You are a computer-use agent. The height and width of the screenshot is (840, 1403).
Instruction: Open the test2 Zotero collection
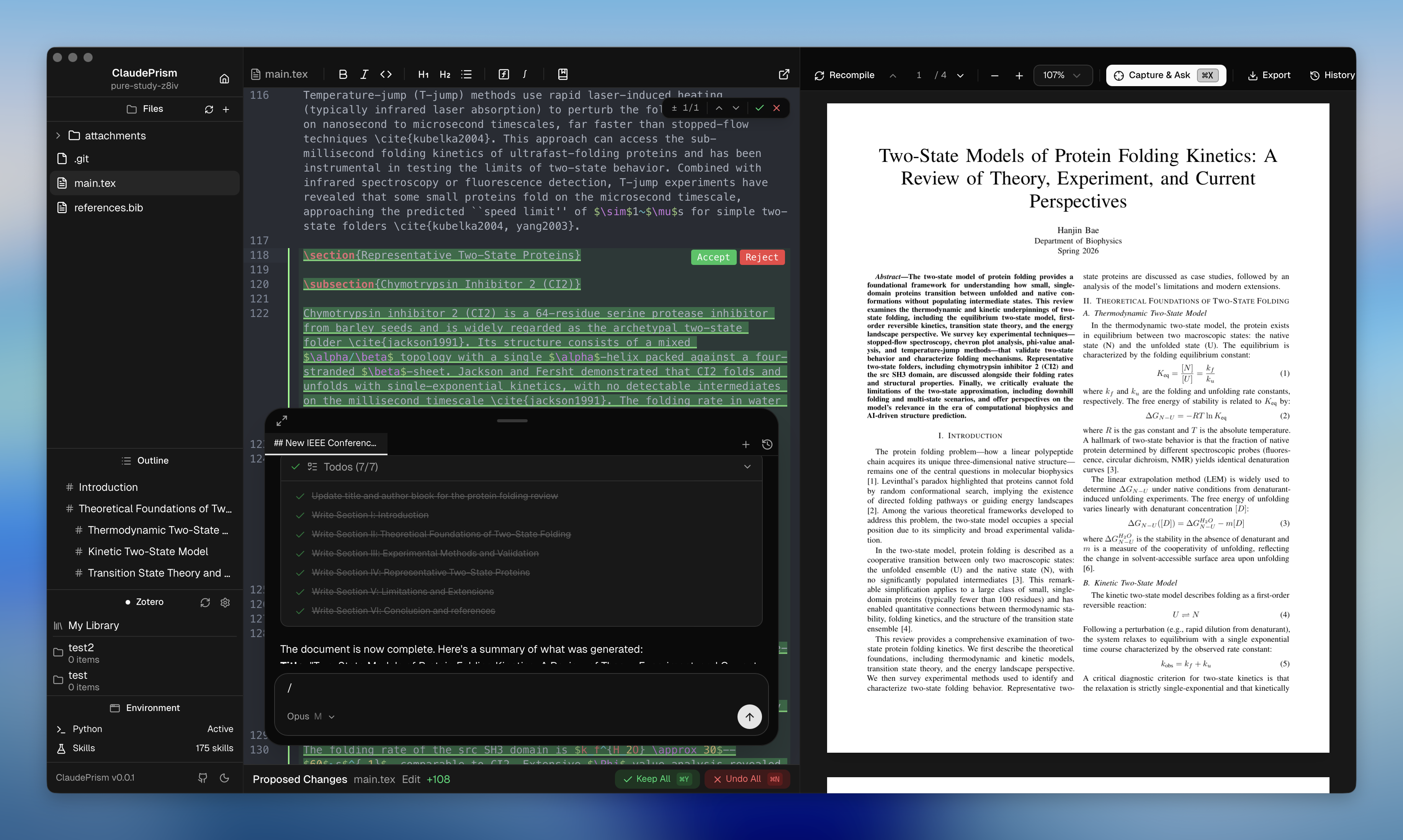pyautogui.click(x=145, y=653)
